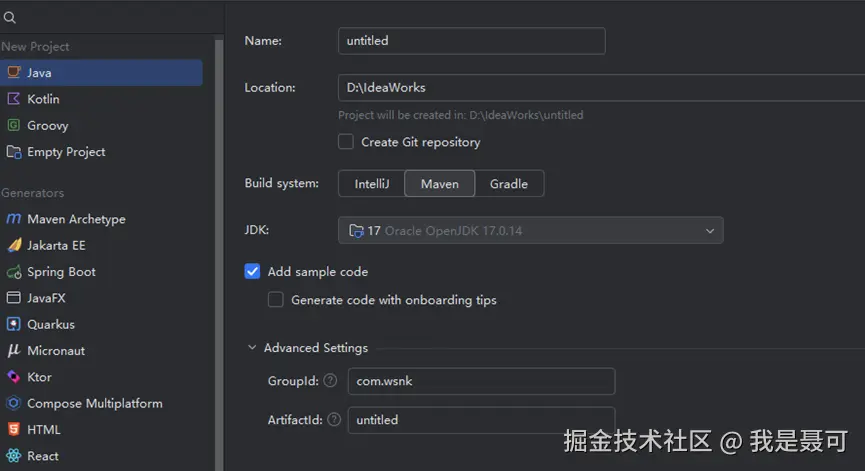This screenshot has height=471, width=865.
Task: Tick Generate code with onboarding tips
Action: coord(276,299)
